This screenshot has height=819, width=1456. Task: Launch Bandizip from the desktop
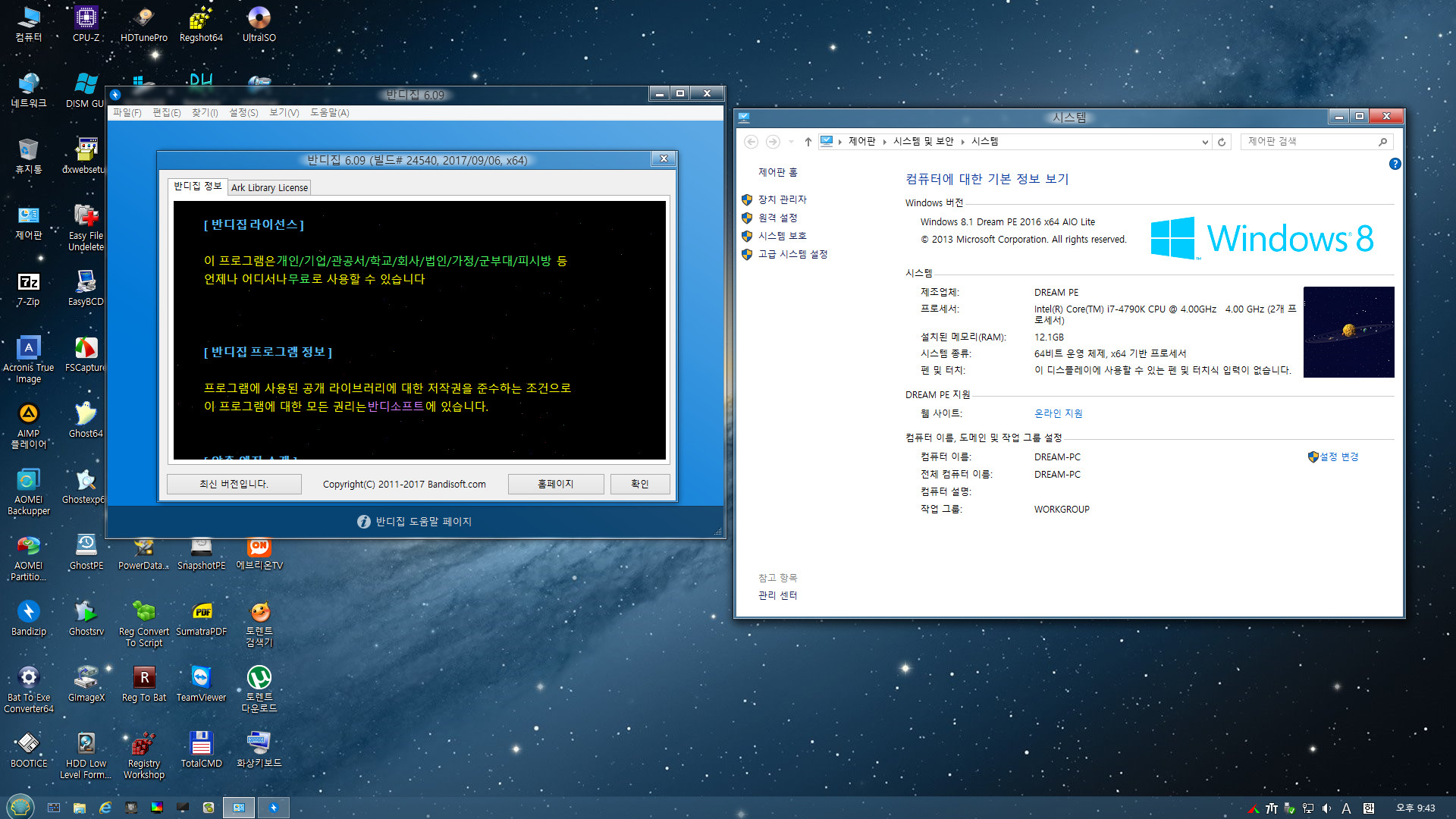[28, 618]
